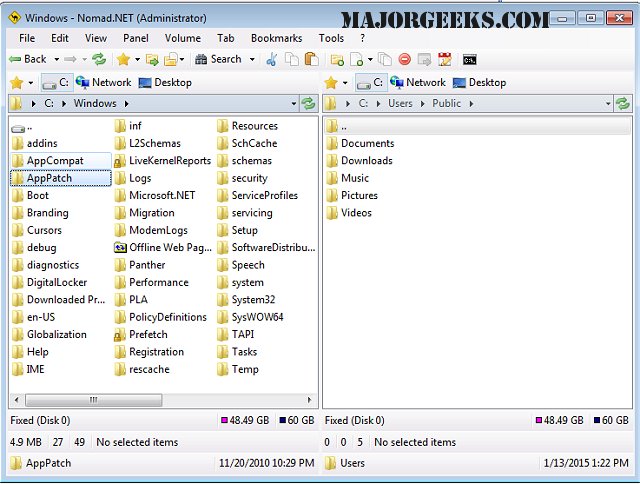Open the Back history dropdown arrow
This screenshot has height=484, width=640.
[x=57, y=60]
